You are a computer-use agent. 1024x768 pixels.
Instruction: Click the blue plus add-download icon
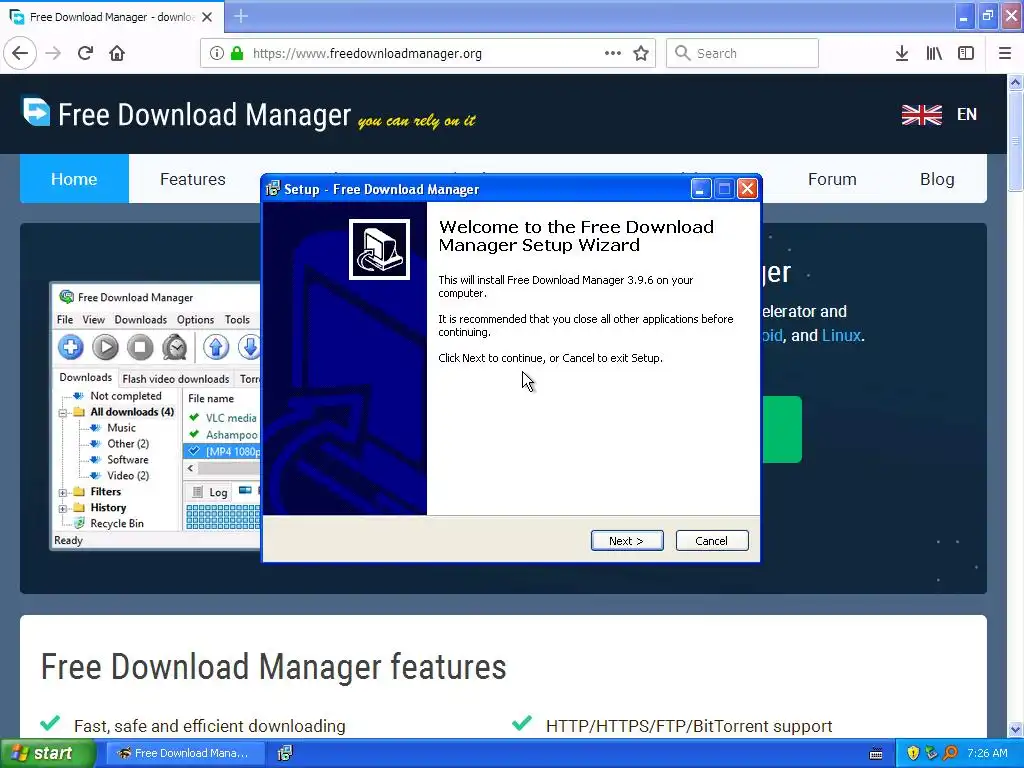click(71, 347)
